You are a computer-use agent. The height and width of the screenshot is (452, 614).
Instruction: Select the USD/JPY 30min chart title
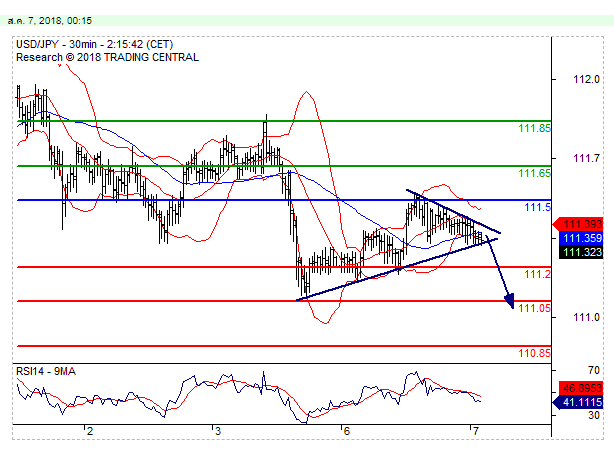tap(94, 44)
